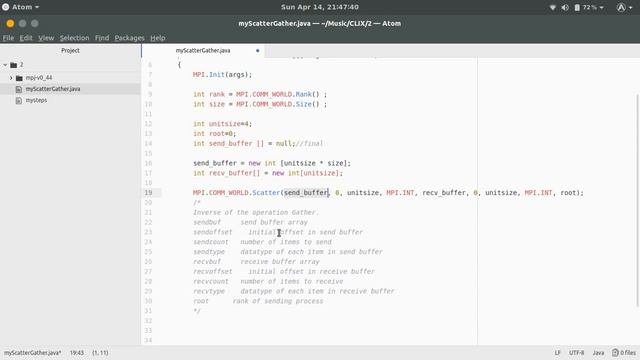Click 'root rank of sending process' comment

258,301
